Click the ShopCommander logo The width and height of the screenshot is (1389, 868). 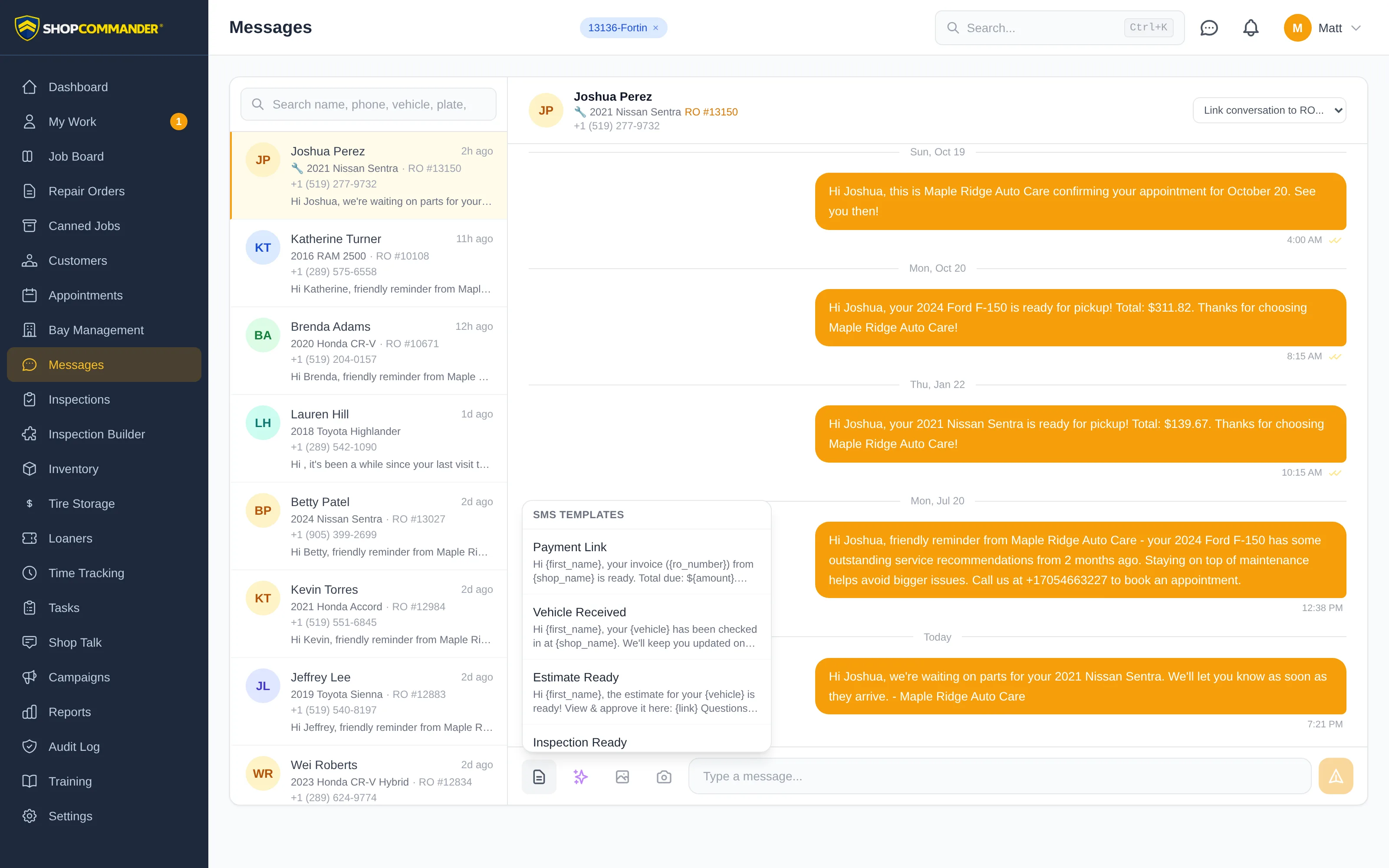click(x=89, y=27)
